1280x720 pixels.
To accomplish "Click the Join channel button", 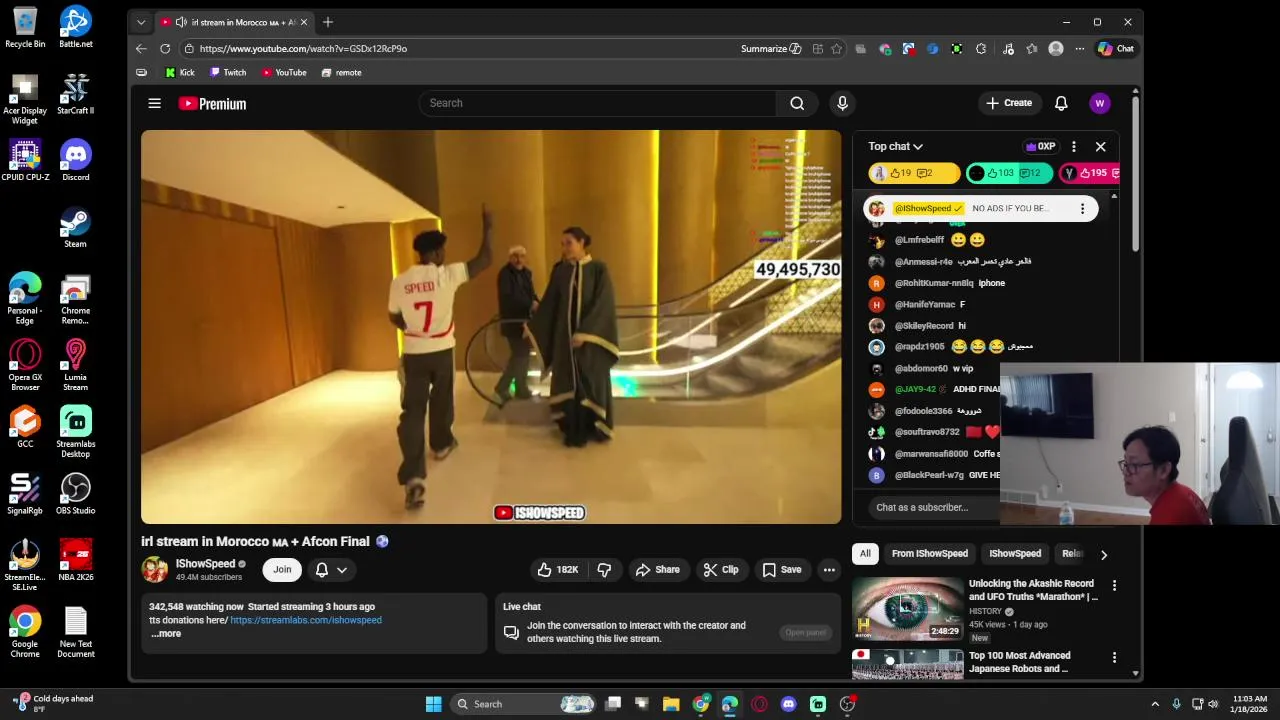I will pos(282,569).
